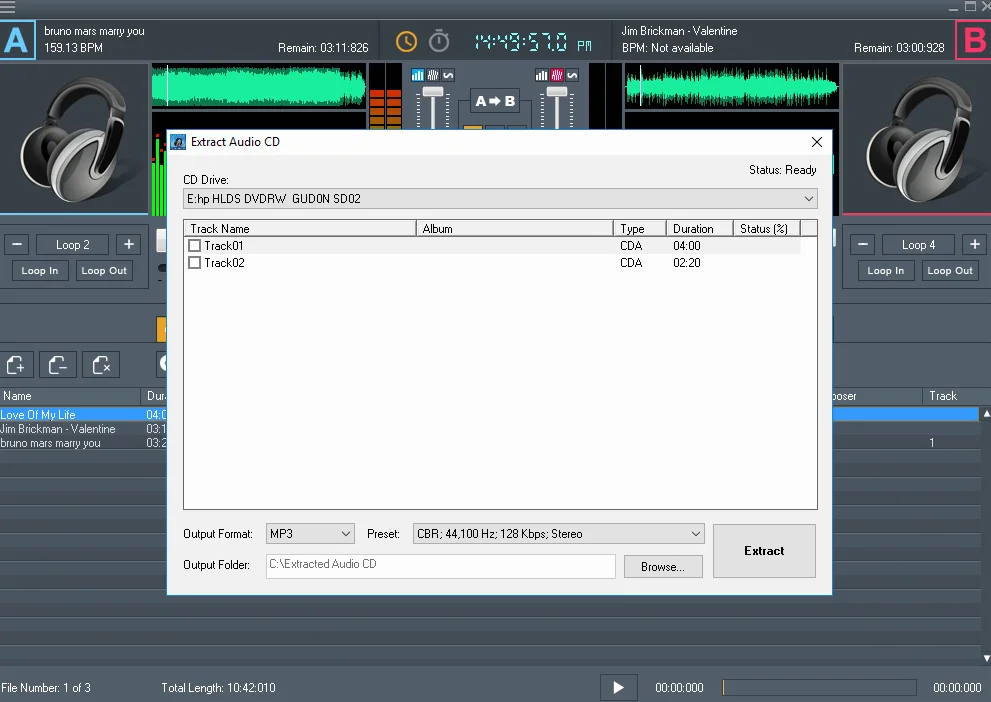Click deck B headphones image
This screenshot has height=702, width=991.
[918, 138]
